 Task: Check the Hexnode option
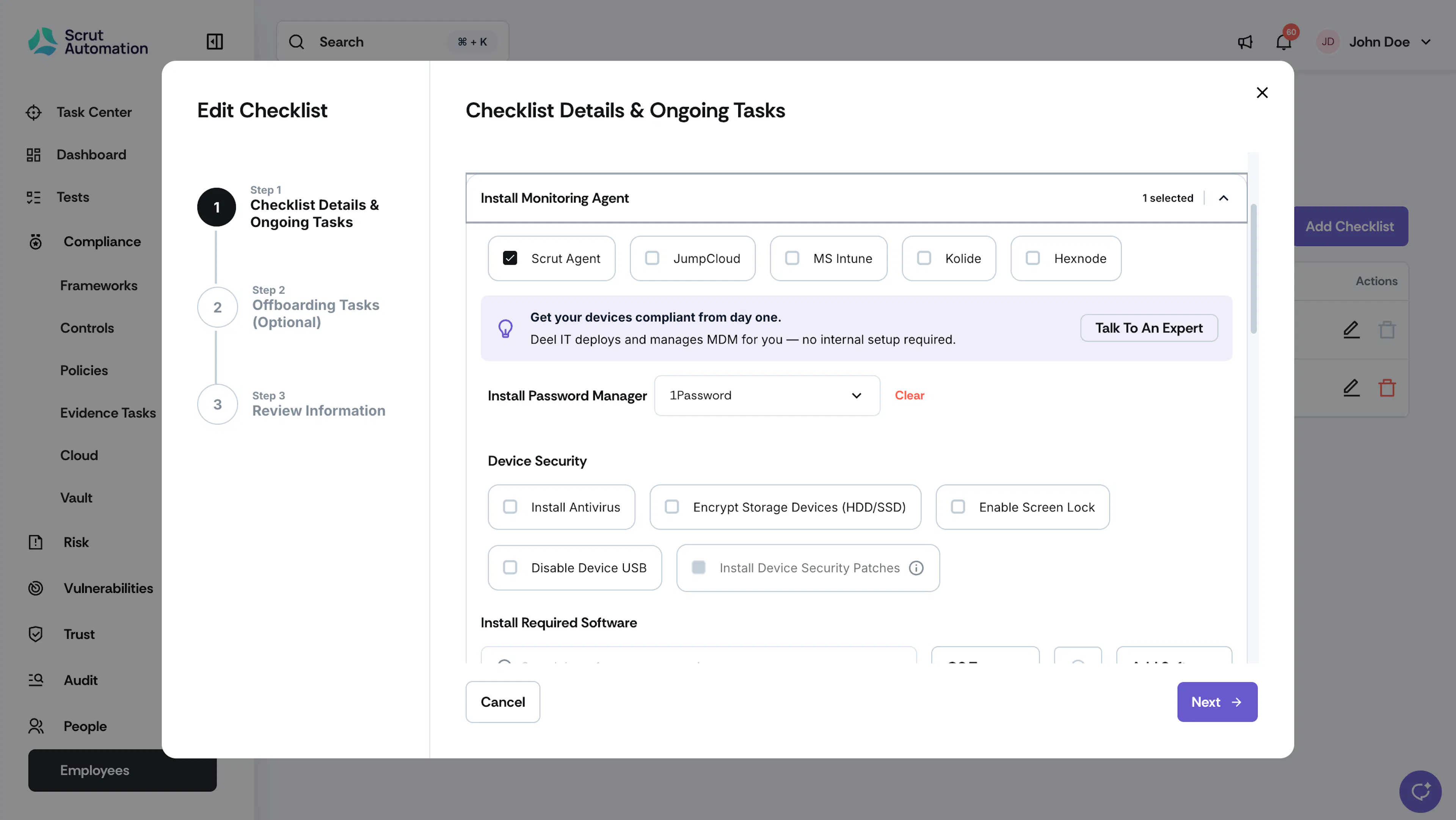point(1032,258)
